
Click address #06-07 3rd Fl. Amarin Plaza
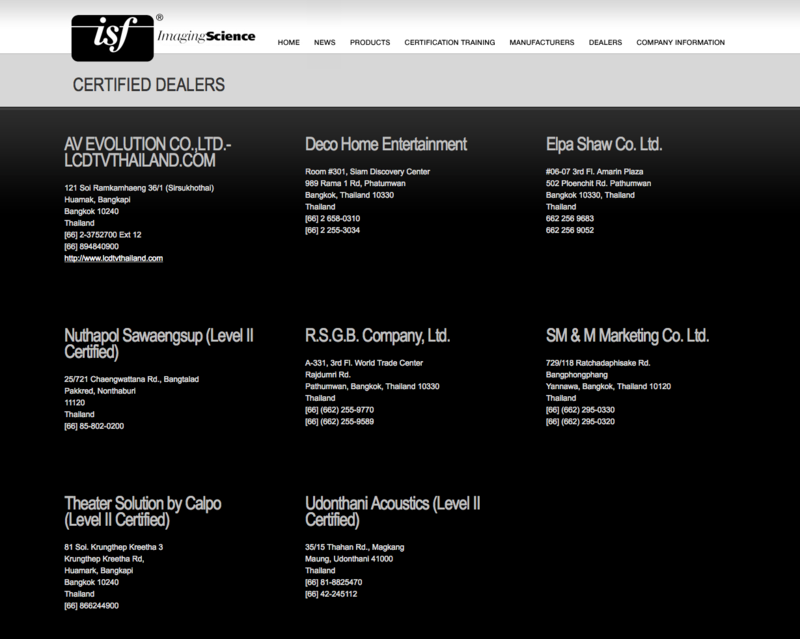pos(594,171)
